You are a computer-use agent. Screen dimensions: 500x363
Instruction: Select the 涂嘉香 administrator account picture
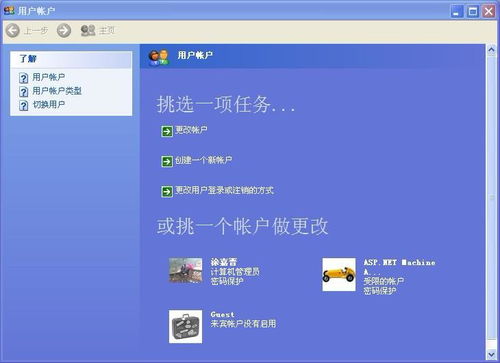coord(185,270)
